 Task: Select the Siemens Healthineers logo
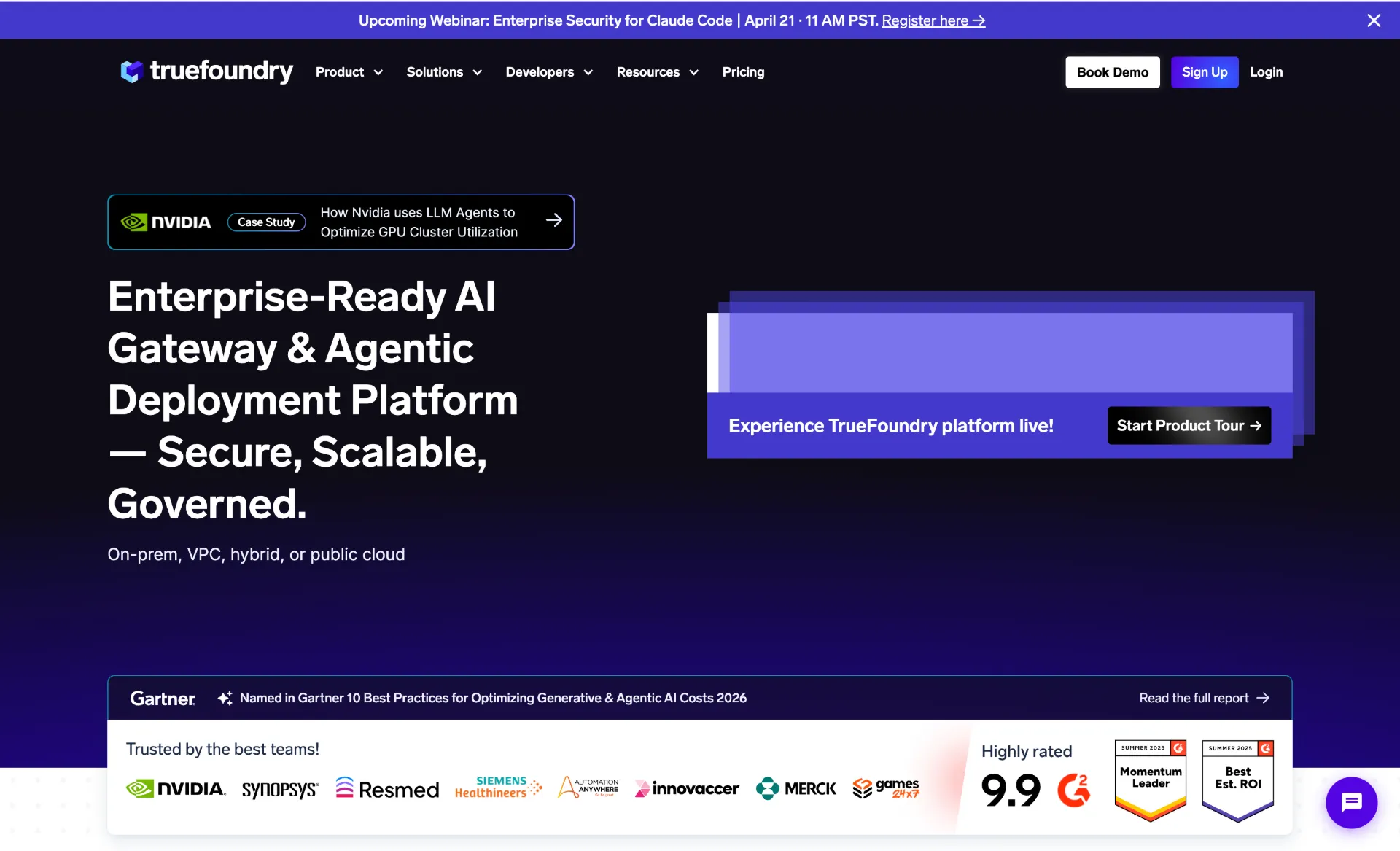point(498,788)
